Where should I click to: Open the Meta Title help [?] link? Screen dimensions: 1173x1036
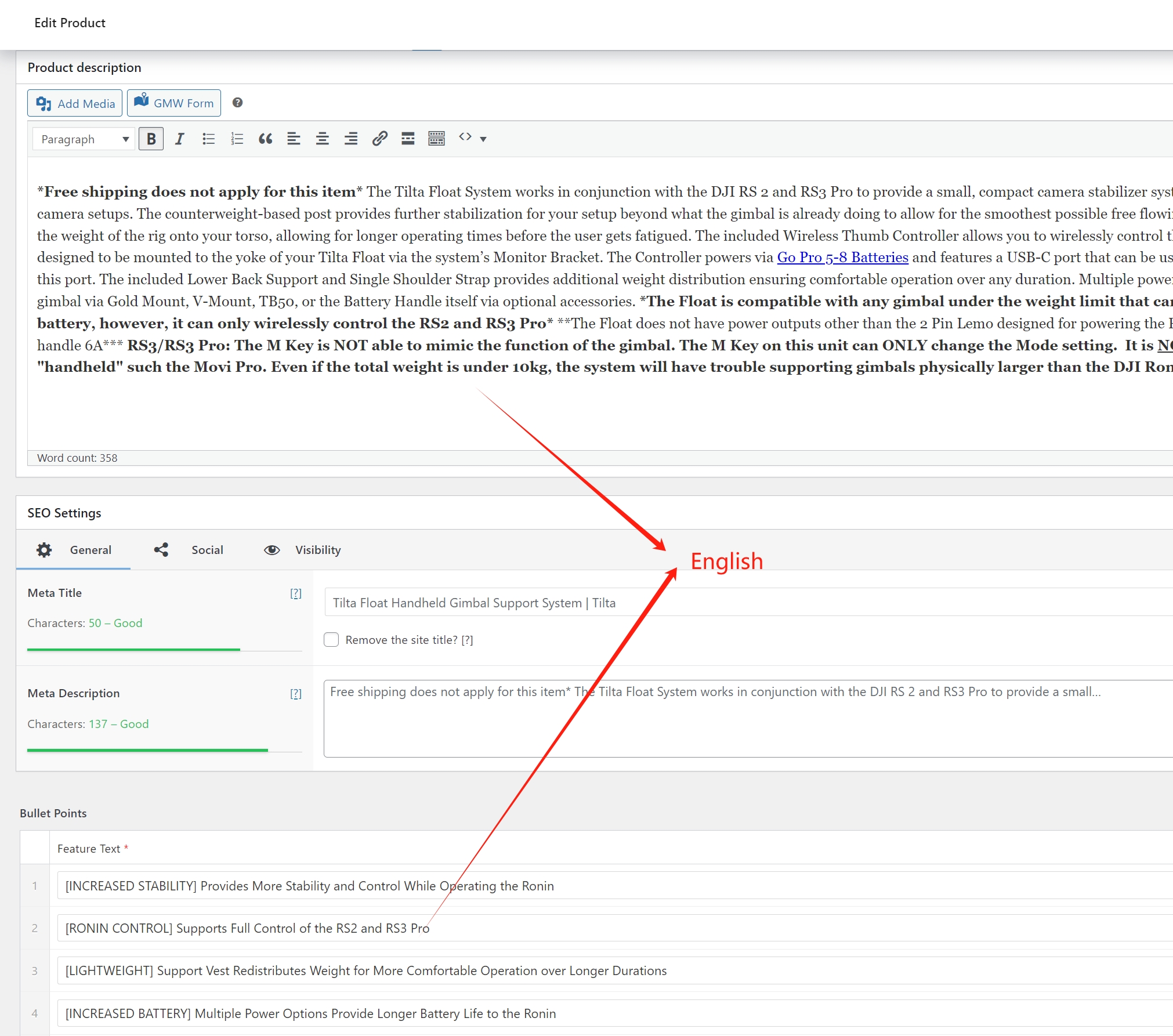point(296,593)
